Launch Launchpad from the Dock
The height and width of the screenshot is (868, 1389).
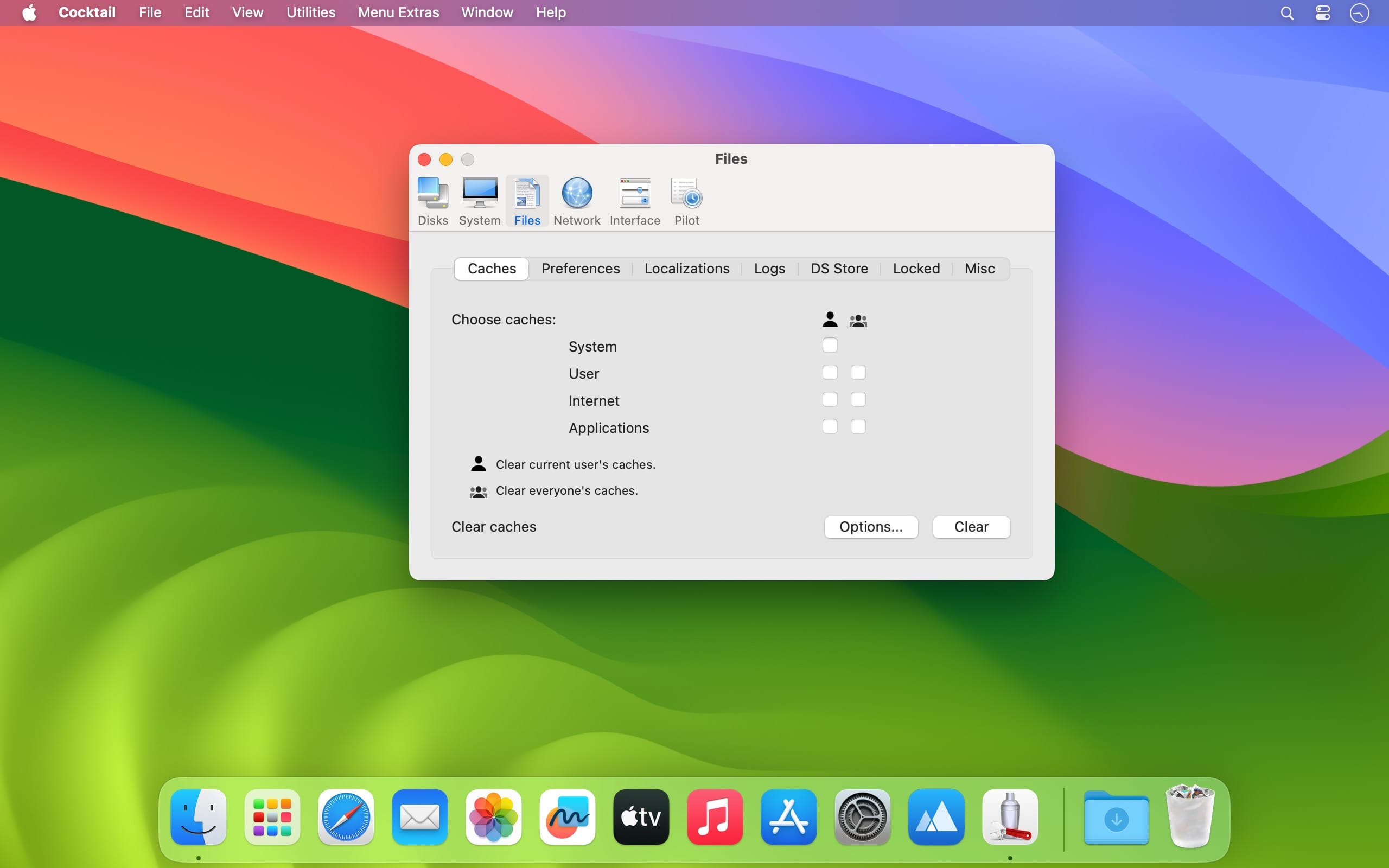tap(272, 817)
